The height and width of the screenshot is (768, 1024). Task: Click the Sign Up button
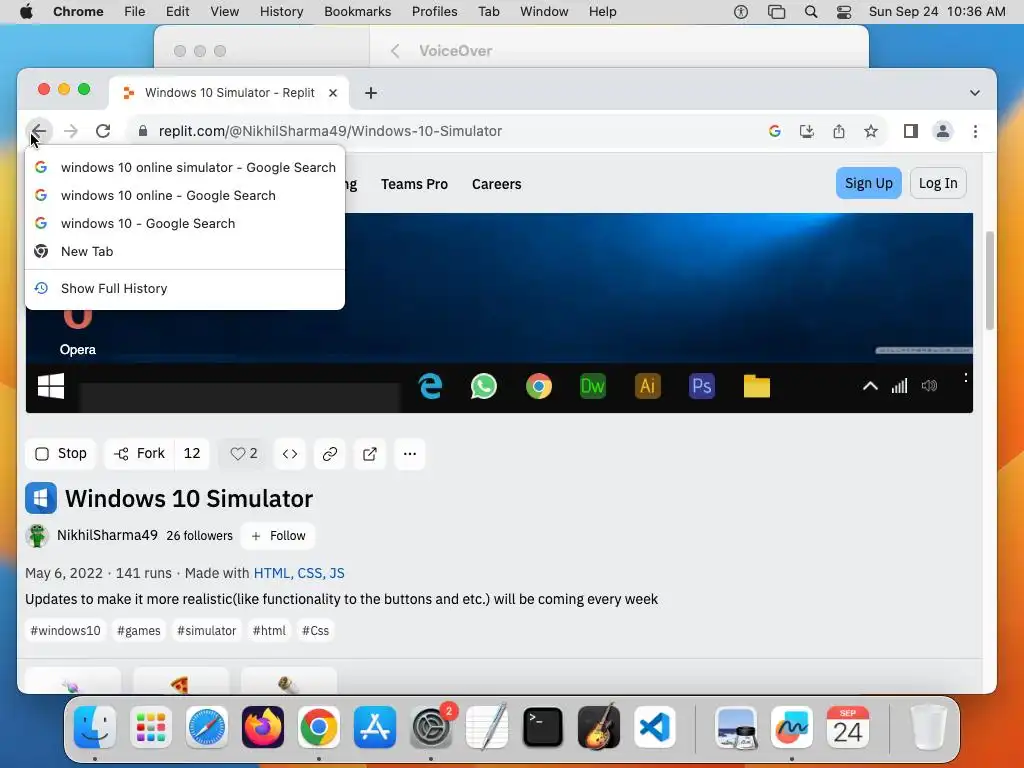869,183
